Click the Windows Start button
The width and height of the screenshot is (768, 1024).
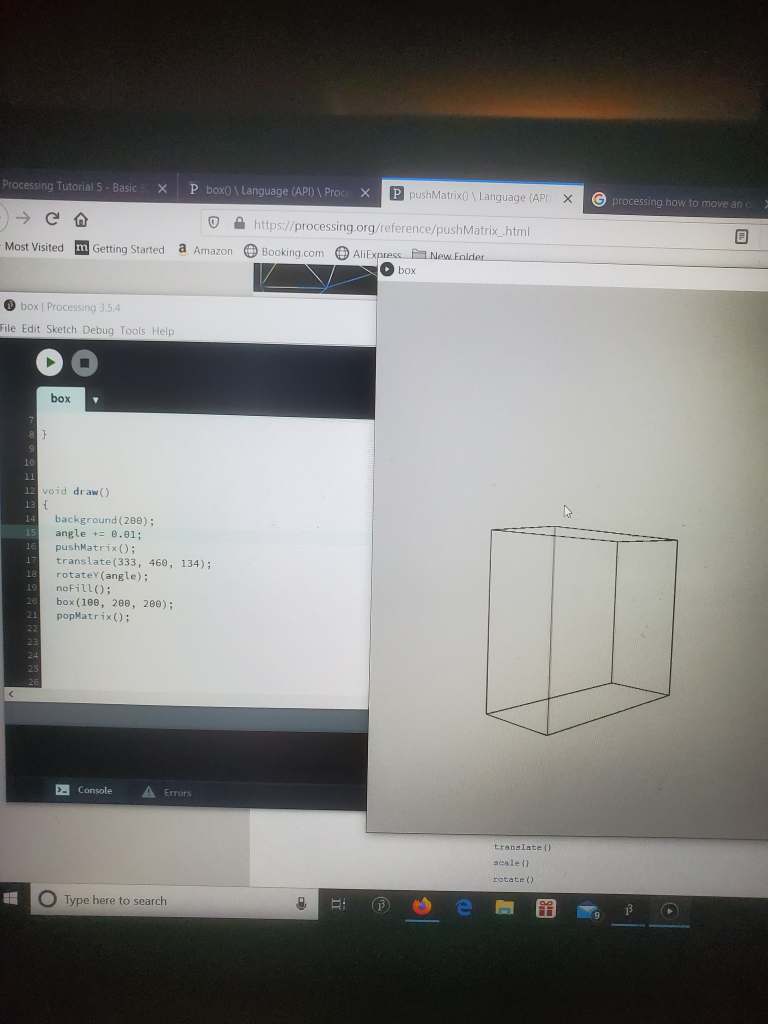(12, 898)
